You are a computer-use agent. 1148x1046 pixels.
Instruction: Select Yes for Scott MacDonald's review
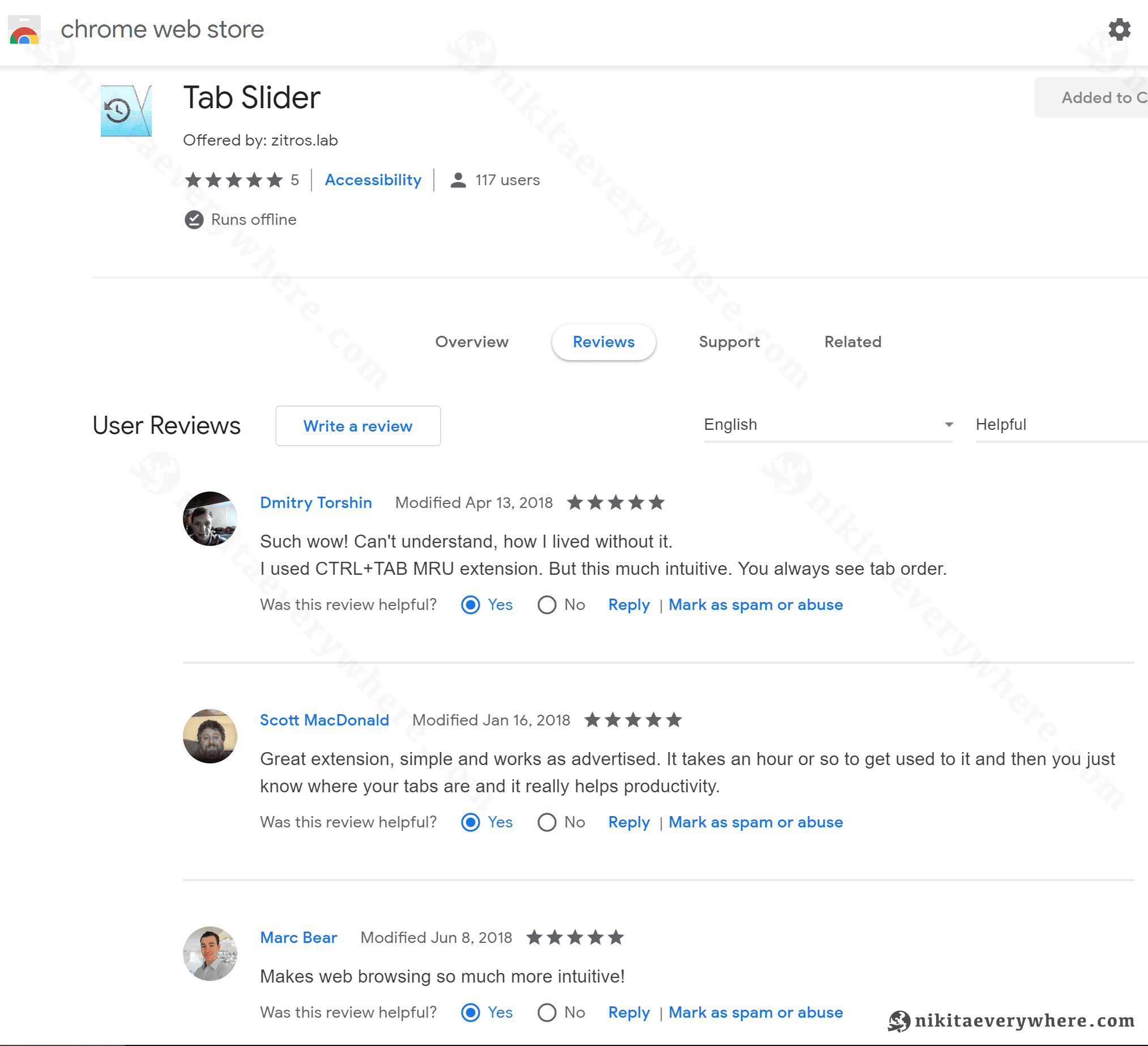click(471, 822)
